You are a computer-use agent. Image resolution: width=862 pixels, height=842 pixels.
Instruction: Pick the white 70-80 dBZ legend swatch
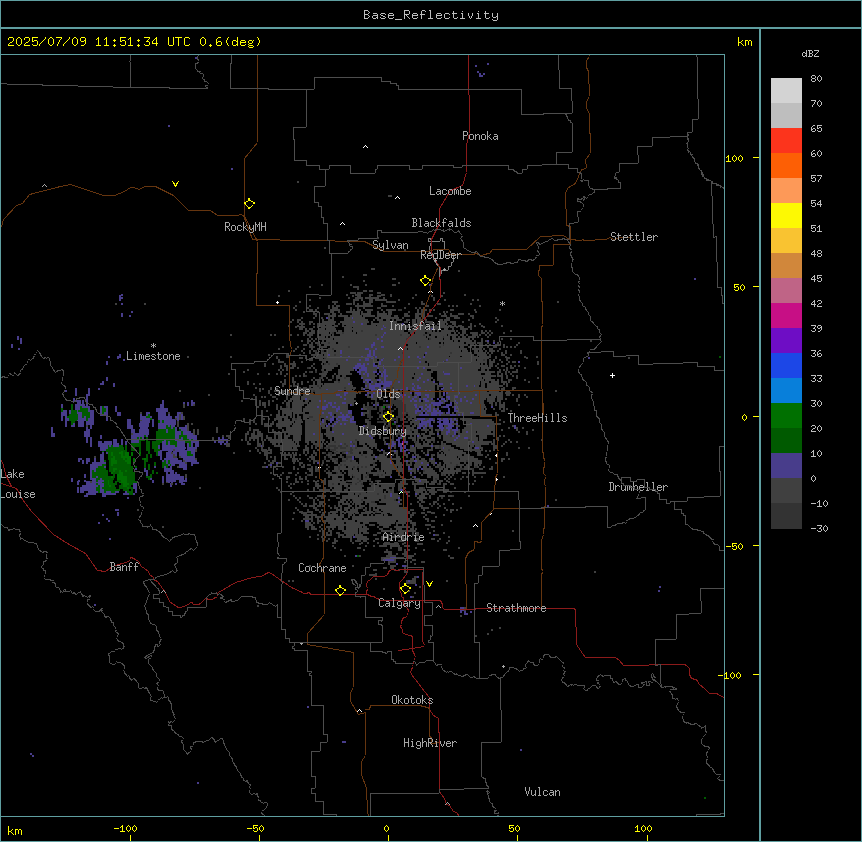(786, 91)
